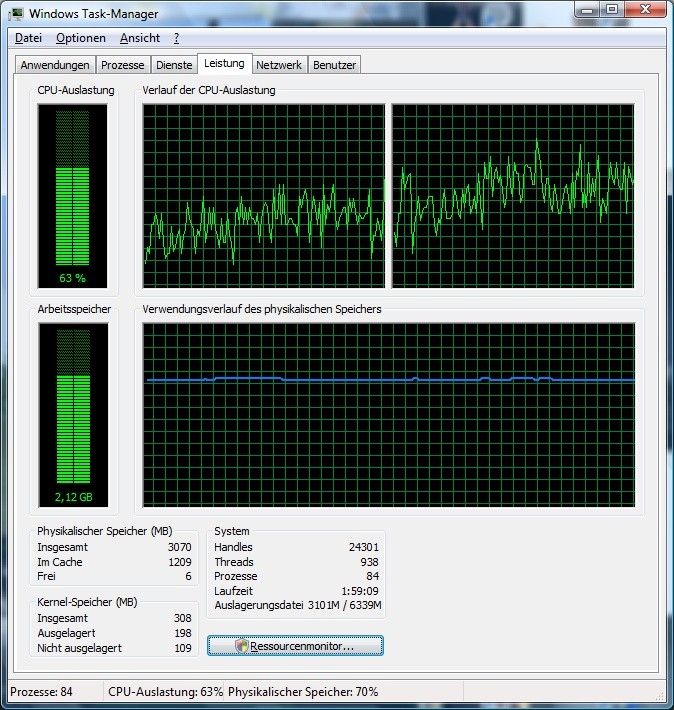Screen dimensions: 674x710
Task: Open the ? help menu
Action: point(176,38)
